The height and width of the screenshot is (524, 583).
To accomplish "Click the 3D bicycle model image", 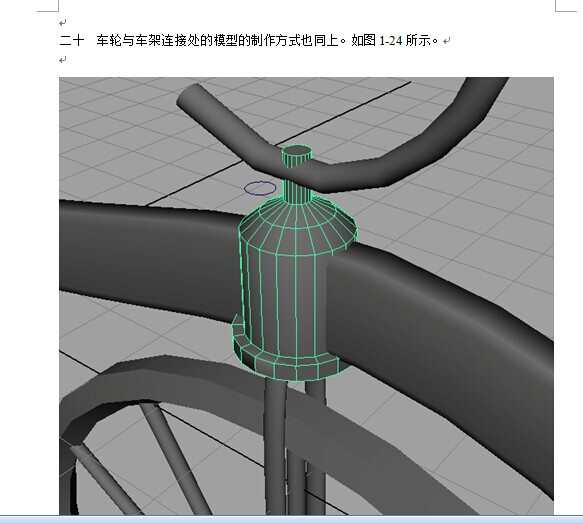I will 306,296.
